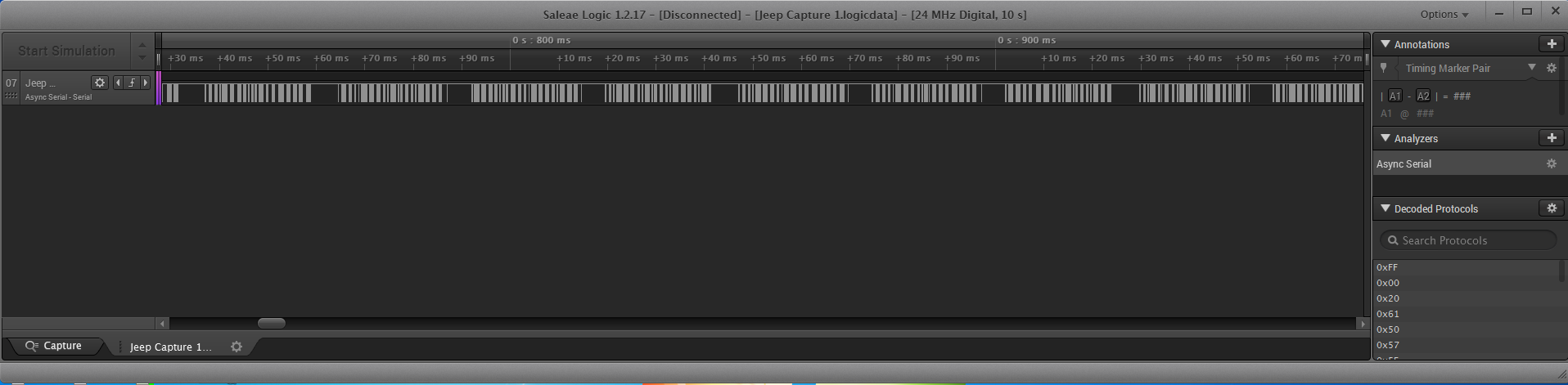Select rising edge trigger icon
This screenshot has height=385, width=1568.
coord(132,83)
